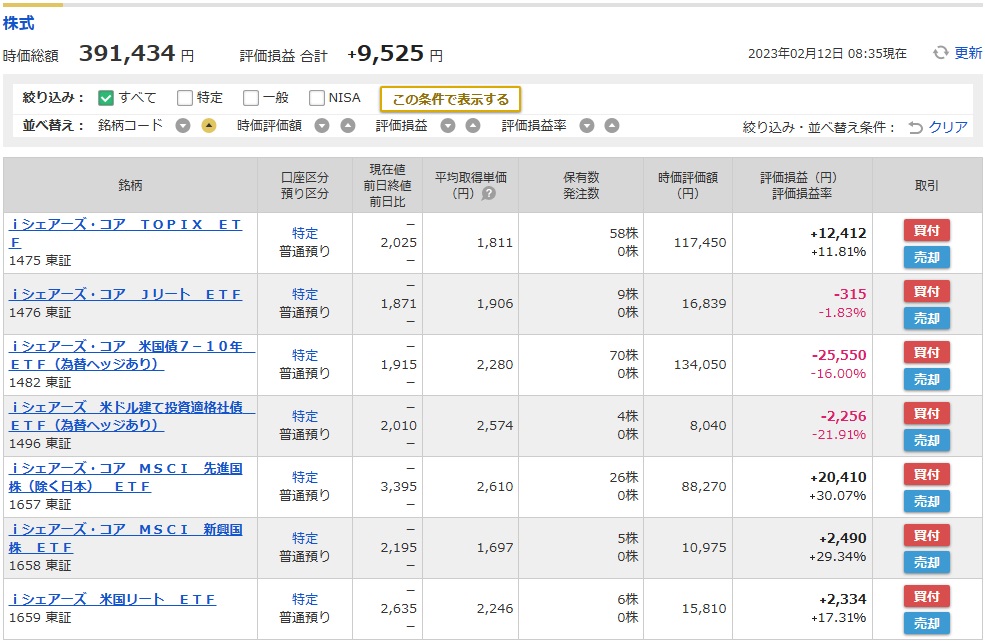Viewport: 985px width, 641px height.
Task: Sort 評価損益 ascending with the up arrow
Action: pos(473,126)
